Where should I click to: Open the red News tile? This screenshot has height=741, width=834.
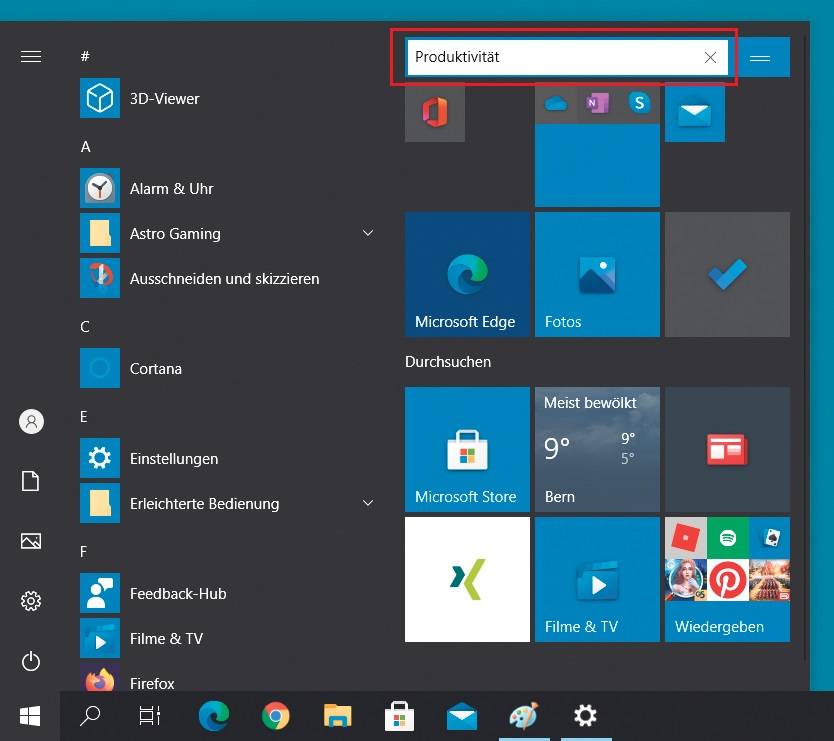[x=727, y=449]
